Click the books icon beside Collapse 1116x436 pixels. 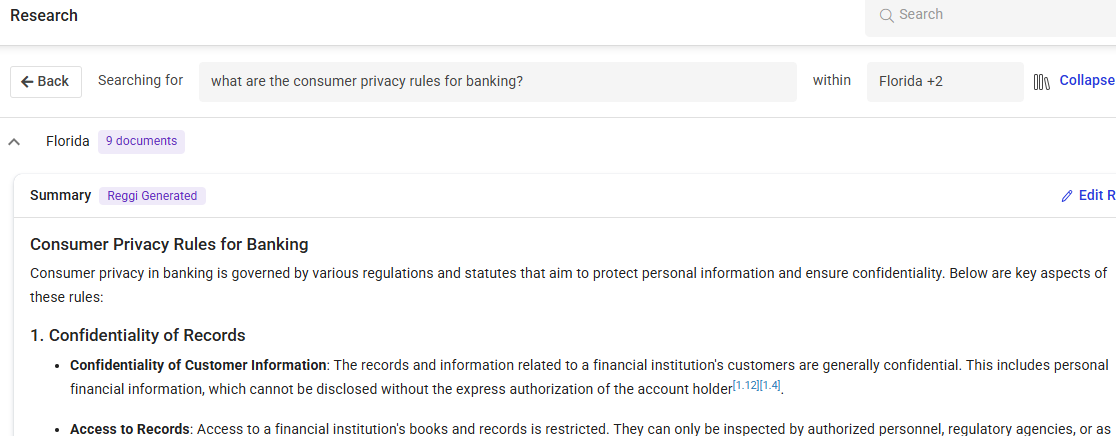tap(1042, 81)
